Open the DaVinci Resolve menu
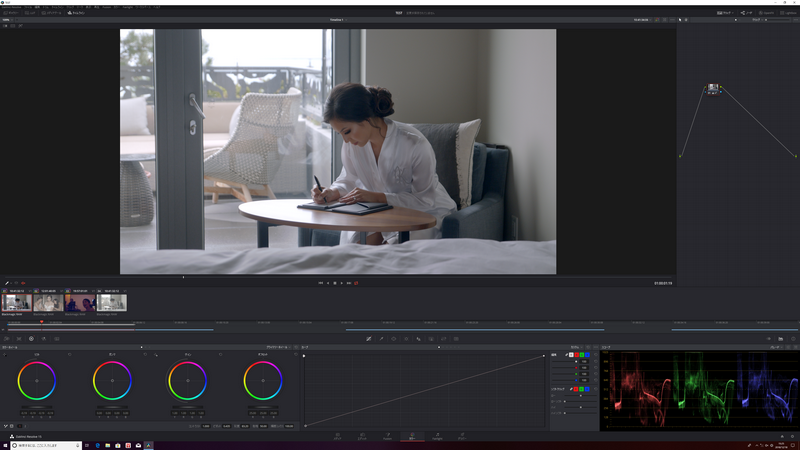Viewport: 800px width, 450px height. [12, 7]
